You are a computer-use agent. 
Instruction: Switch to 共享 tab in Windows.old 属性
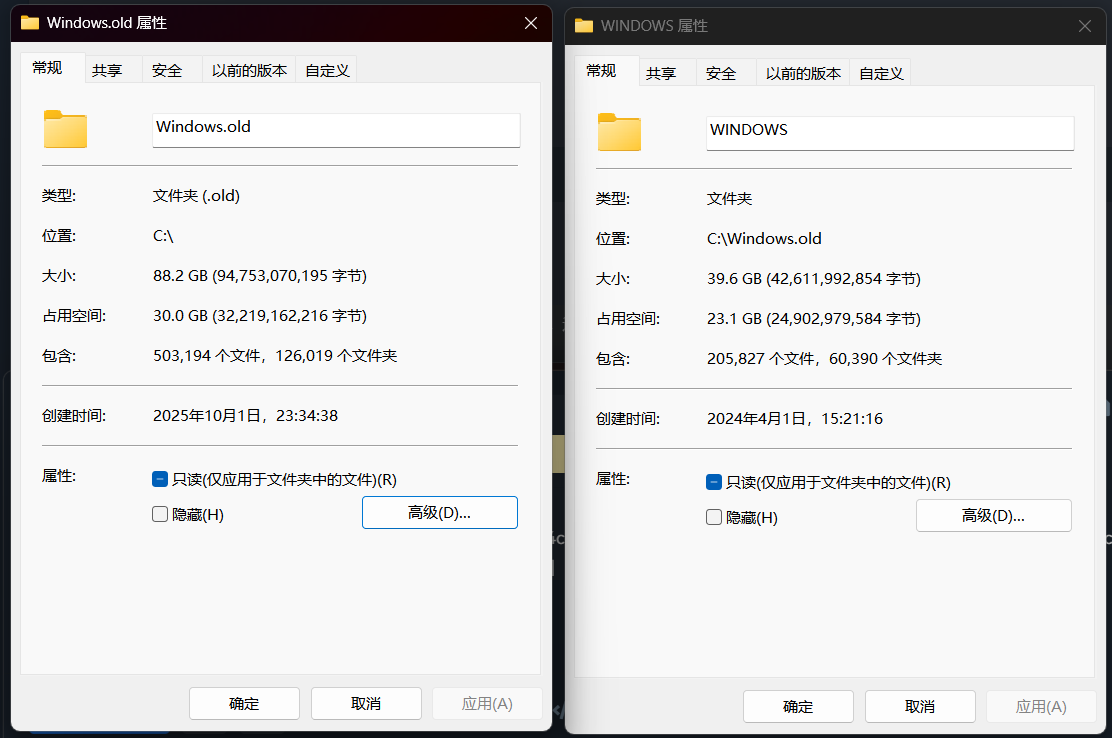click(x=107, y=70)
